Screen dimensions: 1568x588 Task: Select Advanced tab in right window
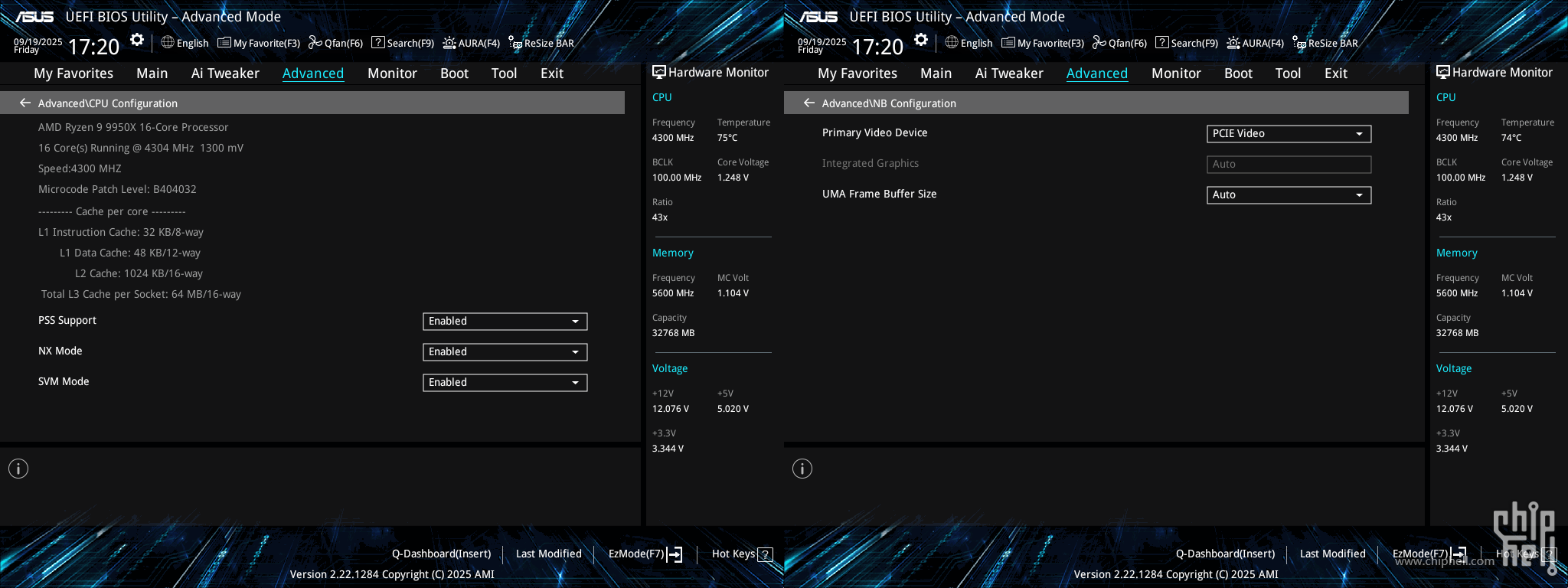tap(1097, 73)
